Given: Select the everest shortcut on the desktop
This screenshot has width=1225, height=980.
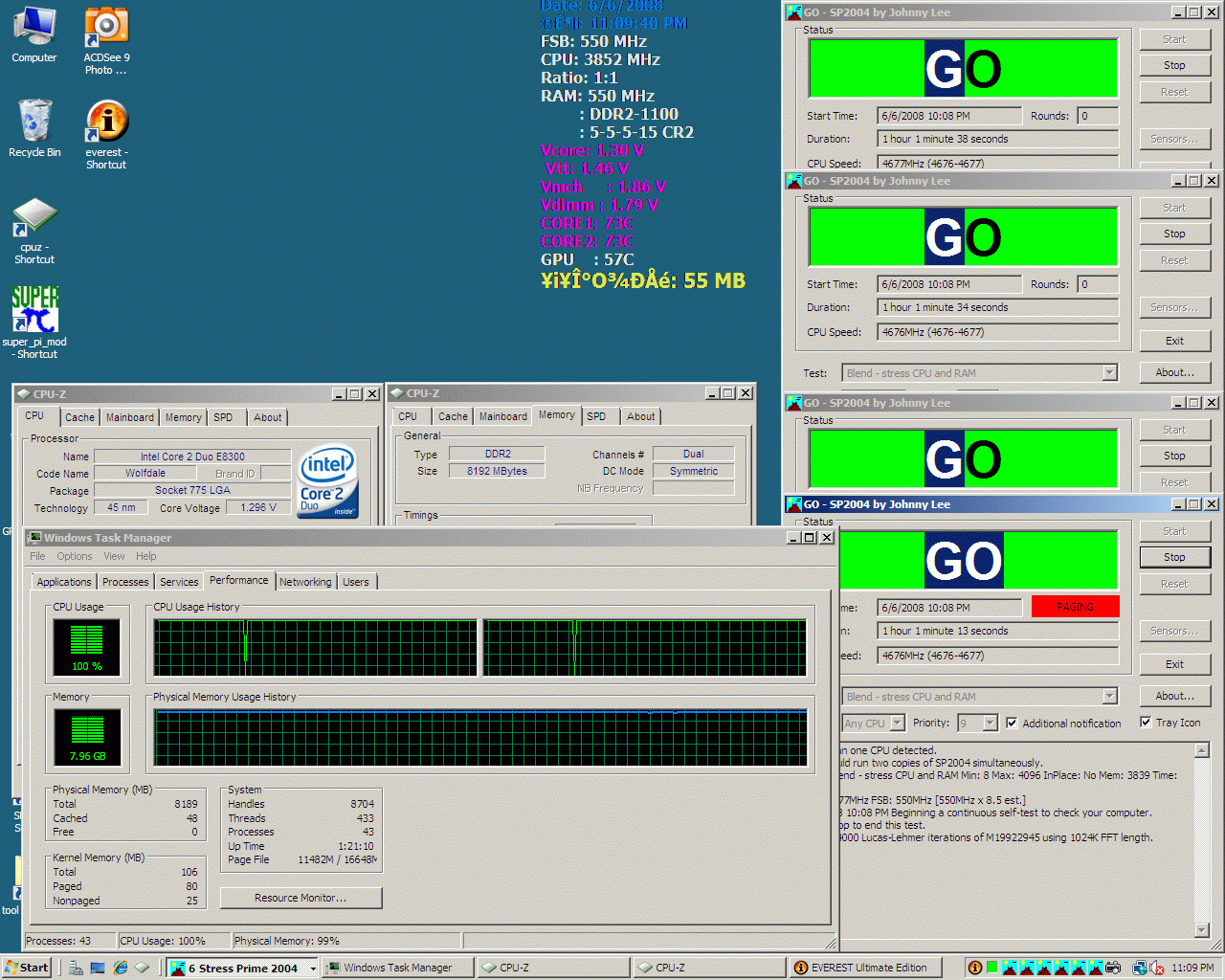Looking at the screenshot, I should tap(106, 135).
